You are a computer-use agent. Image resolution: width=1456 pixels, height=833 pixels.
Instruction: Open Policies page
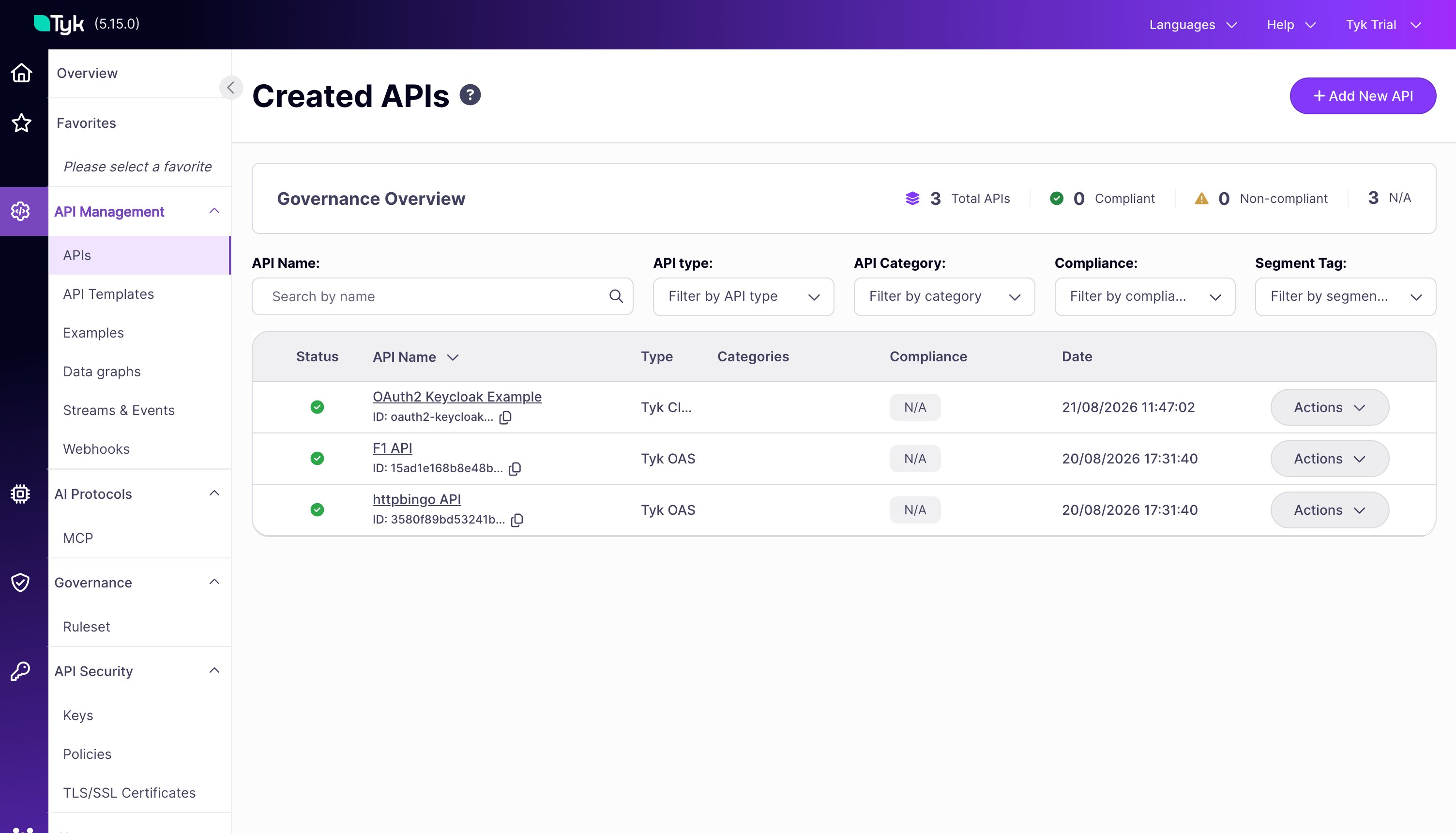pyautogui.click(x=87, y=754)
